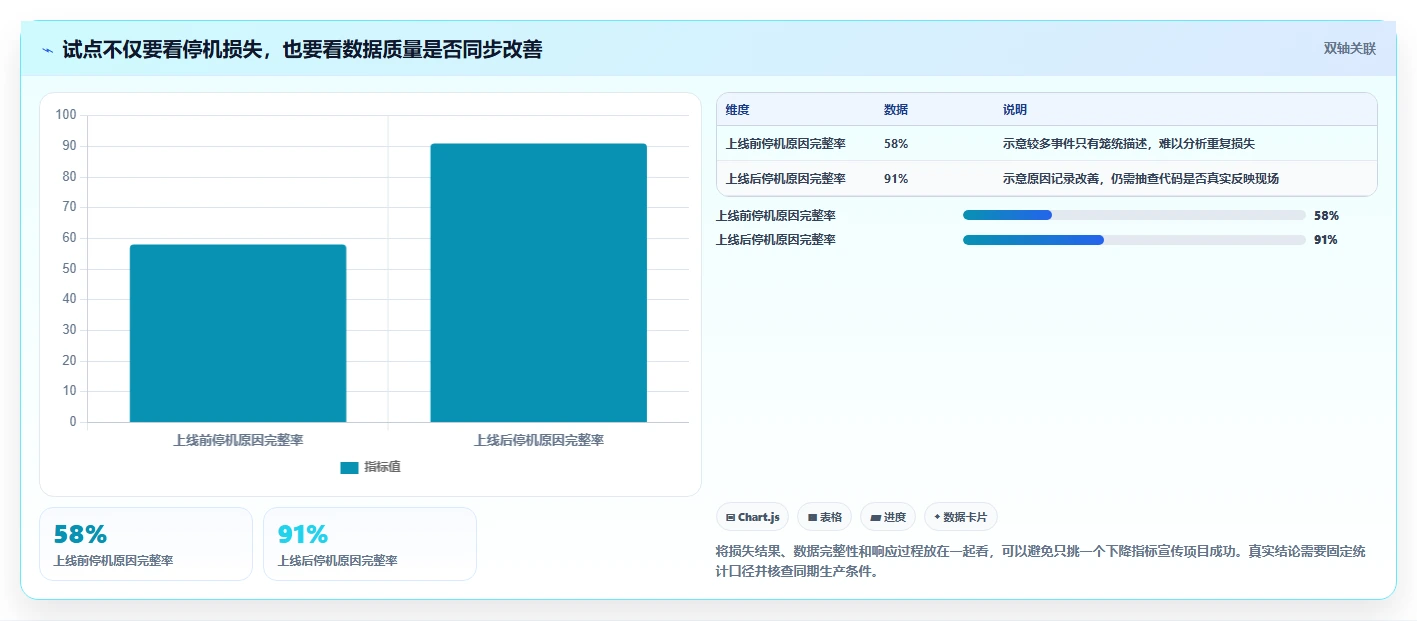
Task: Click the 58% value beside progress bar
Action: point(1326,215)
